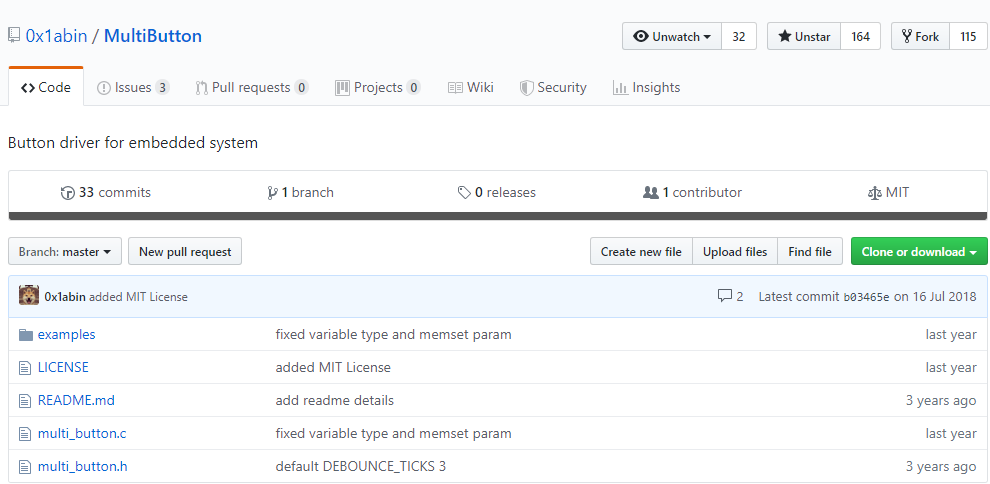Screen dimensions: 990x484
Task: Click the comments speech bubble icon
Action: tap(725, 297)
